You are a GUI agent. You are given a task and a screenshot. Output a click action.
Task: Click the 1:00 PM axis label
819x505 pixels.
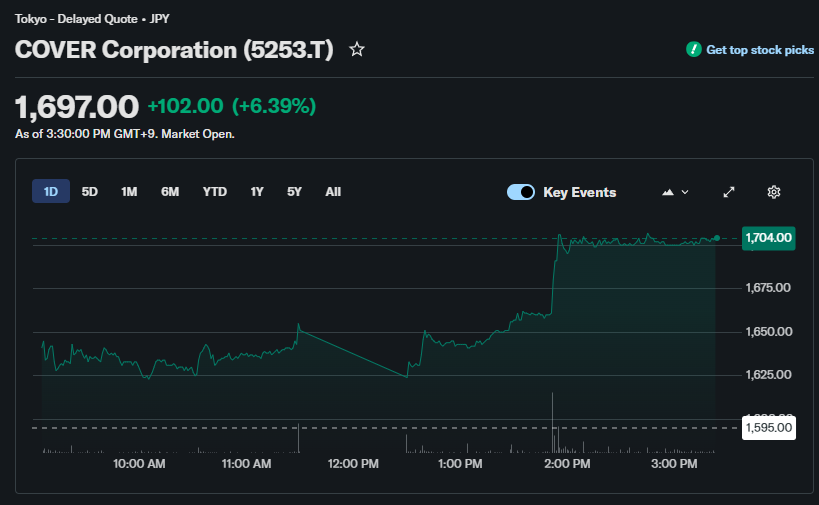pos(460,464)
